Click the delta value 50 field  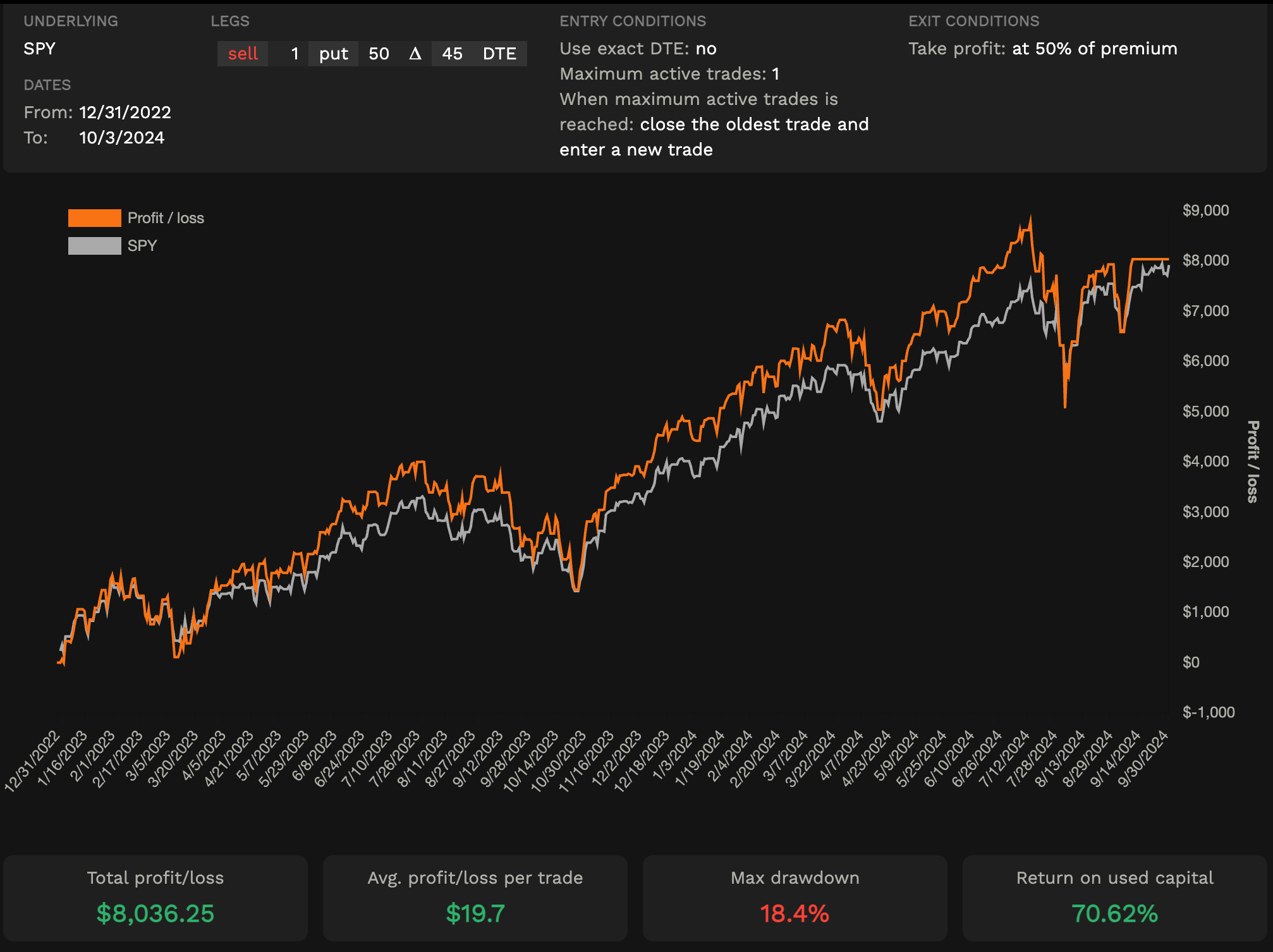[379, 54]
